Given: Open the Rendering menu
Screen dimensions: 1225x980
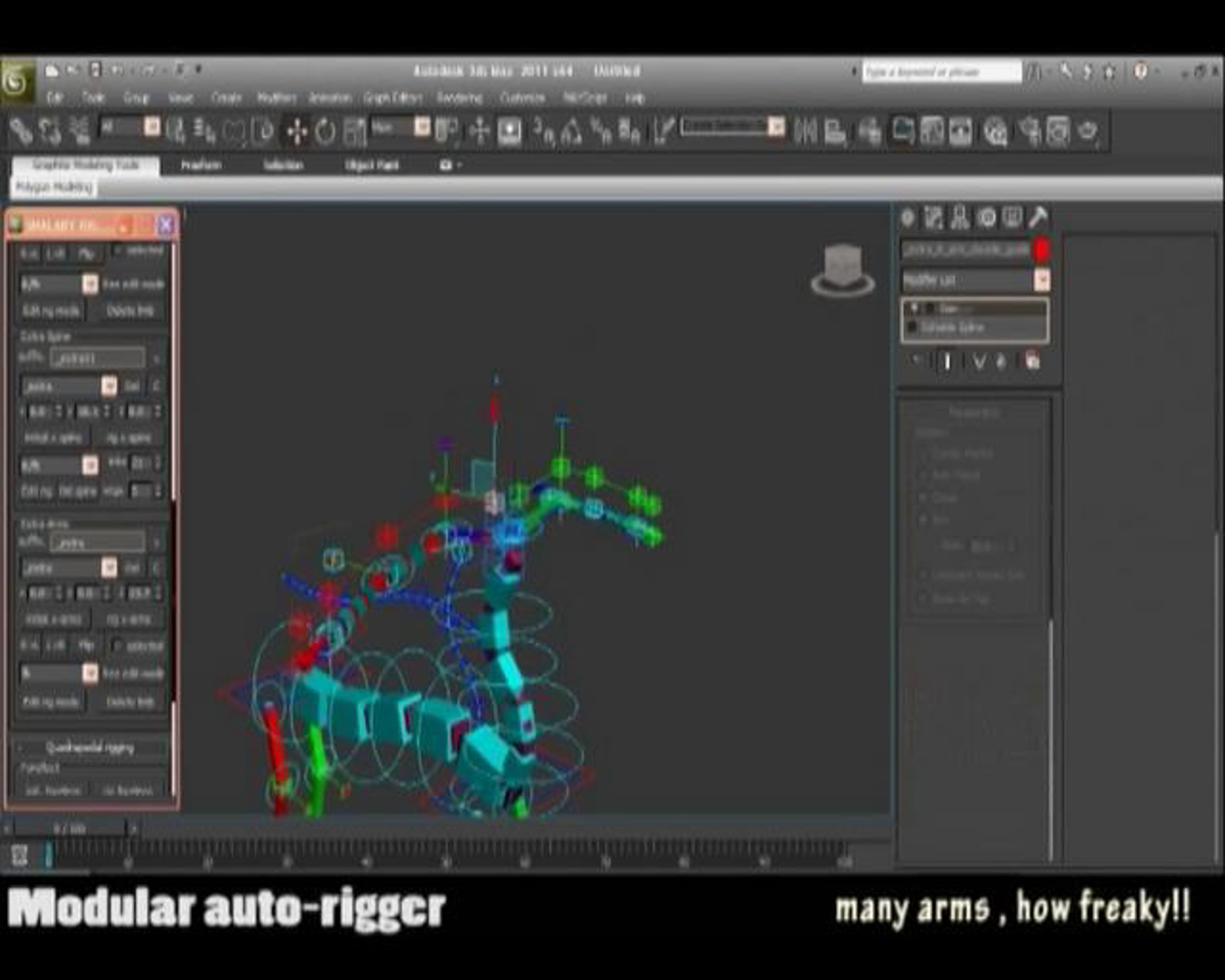Looking at the screenshot, I should click(459, 99).
